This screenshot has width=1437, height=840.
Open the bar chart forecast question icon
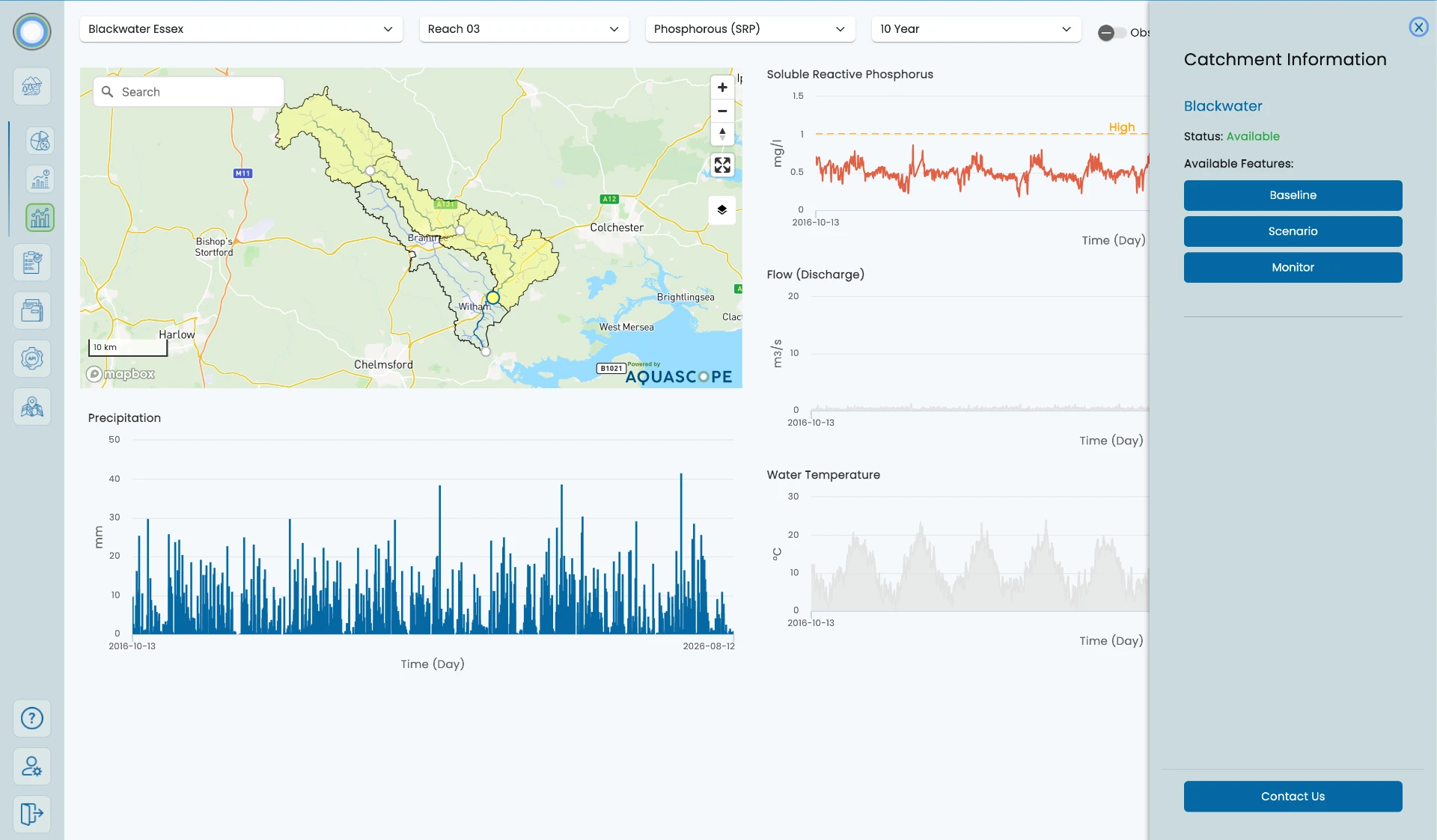(x=40, y=180)
